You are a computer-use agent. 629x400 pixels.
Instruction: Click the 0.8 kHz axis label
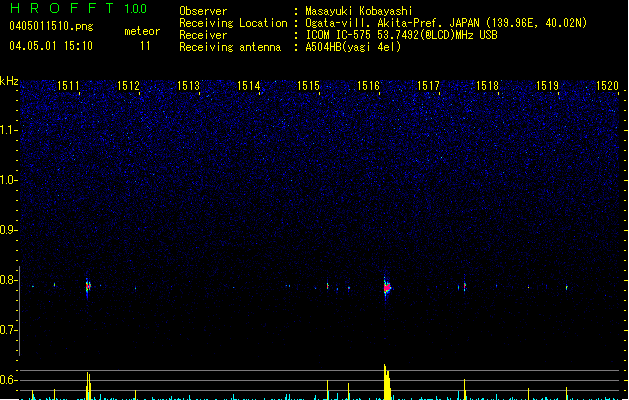click(x=9, y=280)
